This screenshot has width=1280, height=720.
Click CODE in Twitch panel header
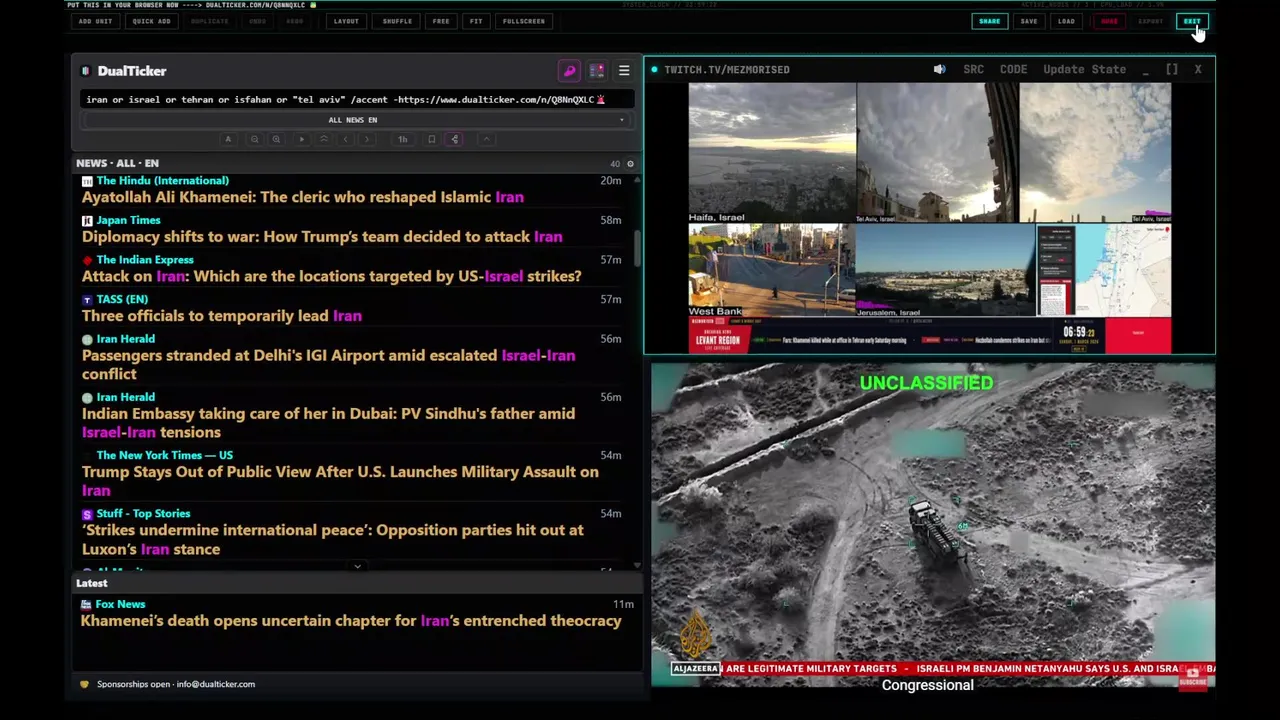(x=1013, y=69)
